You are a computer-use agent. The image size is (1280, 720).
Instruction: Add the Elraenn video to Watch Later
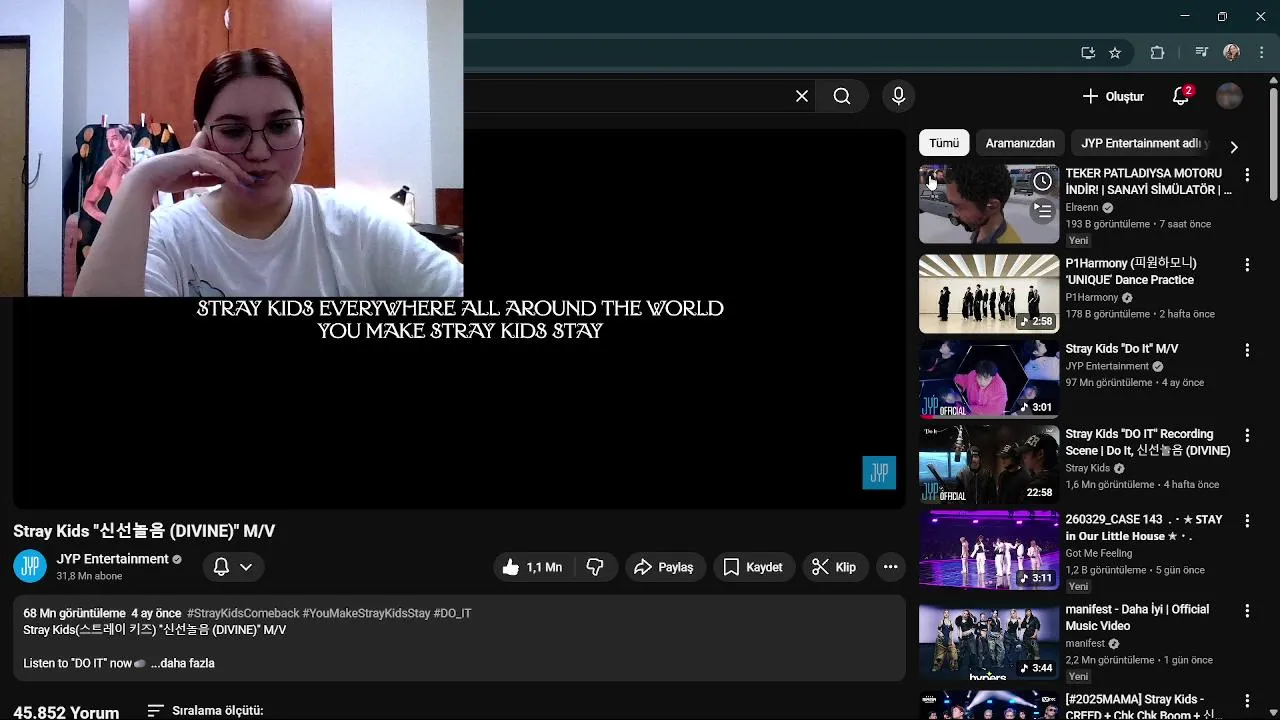pos(1043,181)
